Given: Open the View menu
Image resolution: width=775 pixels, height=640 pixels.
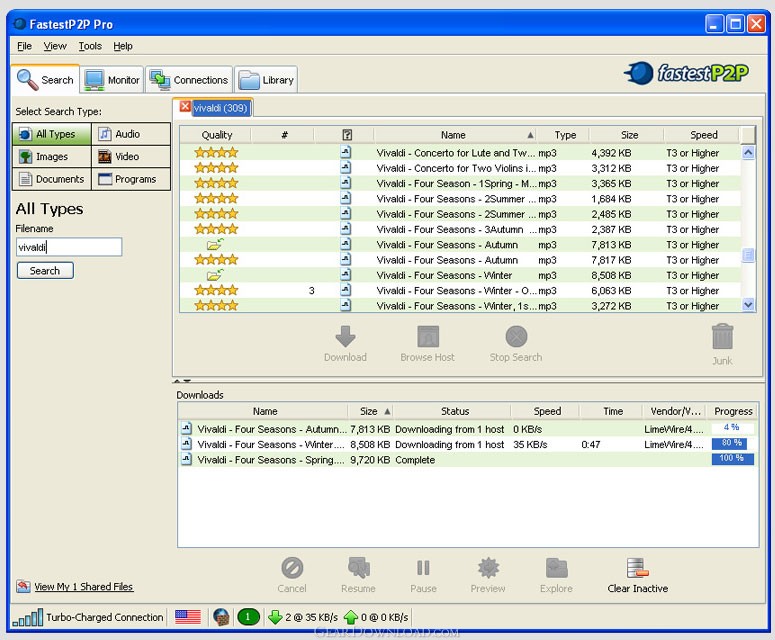Looking at the screenshot, I should tap(55, 46).
